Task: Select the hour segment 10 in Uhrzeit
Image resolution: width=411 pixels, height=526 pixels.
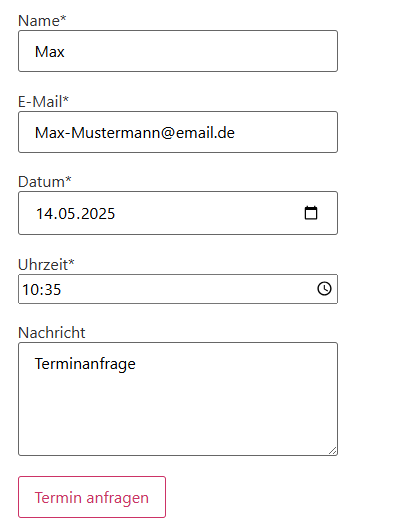Action: (x=31, y=290)
